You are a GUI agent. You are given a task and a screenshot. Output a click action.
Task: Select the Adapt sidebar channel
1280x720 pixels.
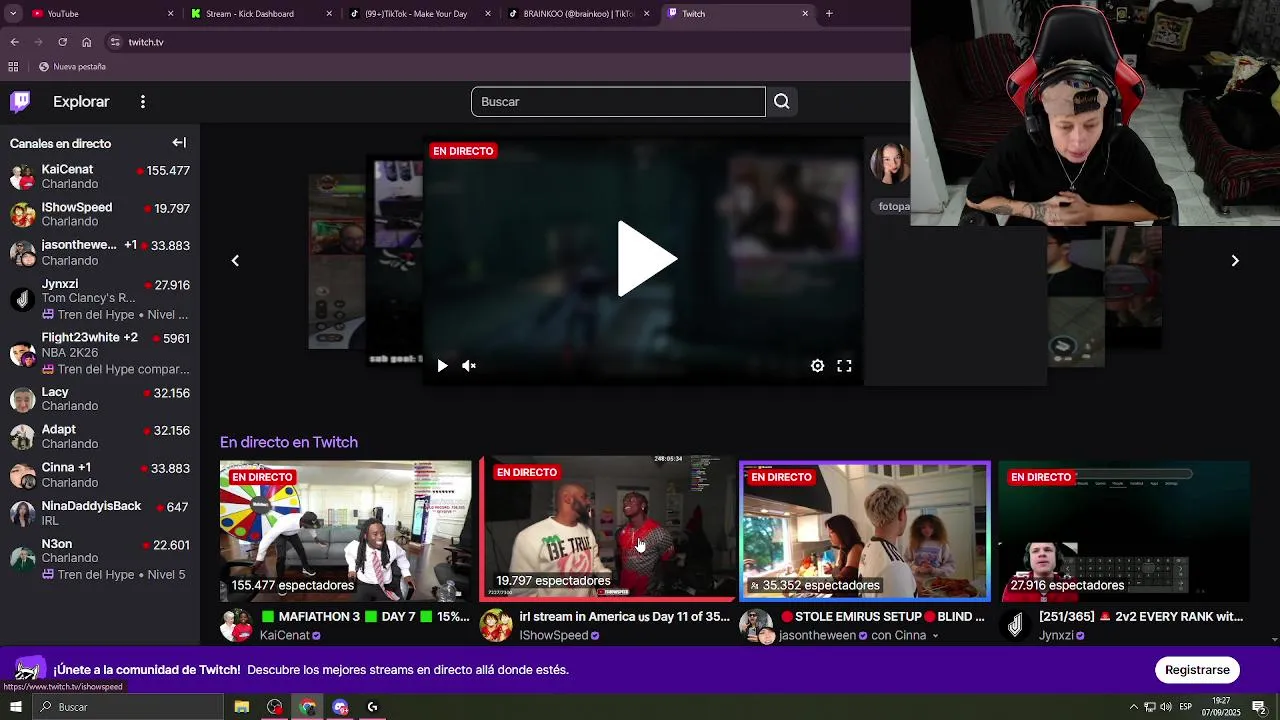pos(100,437)
